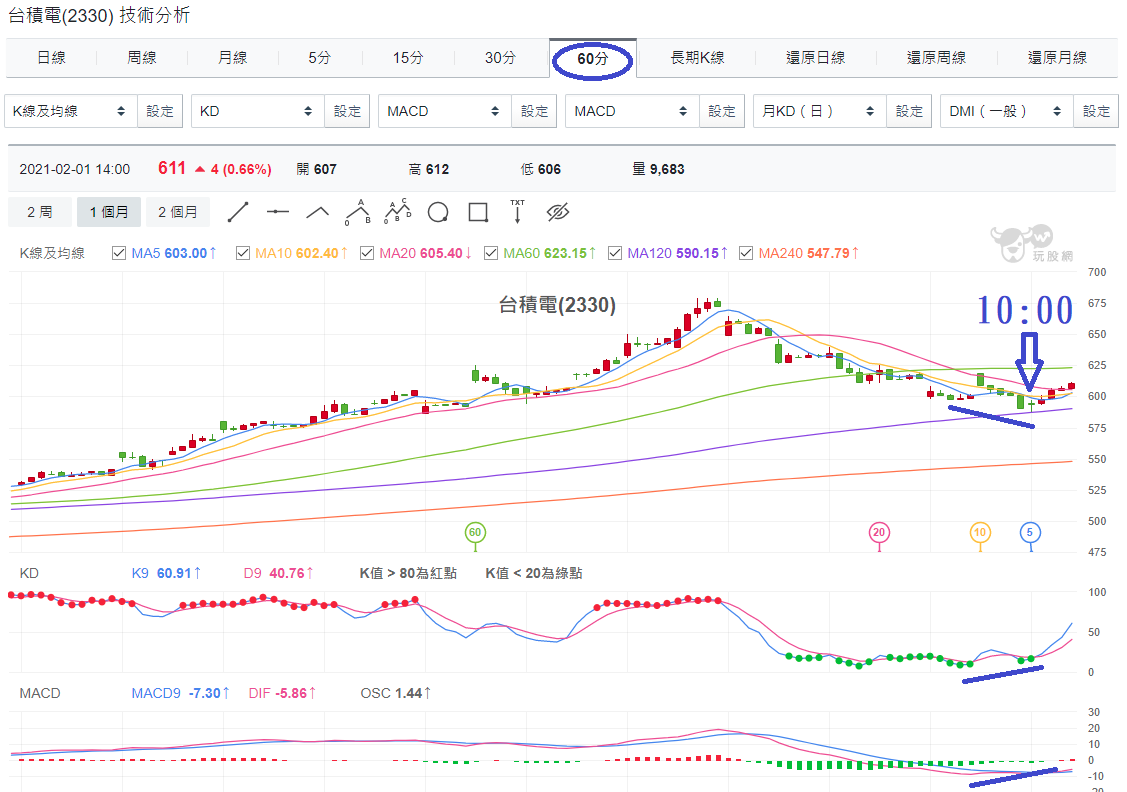The width and height of the screenshot is (1127, 792).
Task: Select the 60分 tab
Action: [x=592, y=58]
